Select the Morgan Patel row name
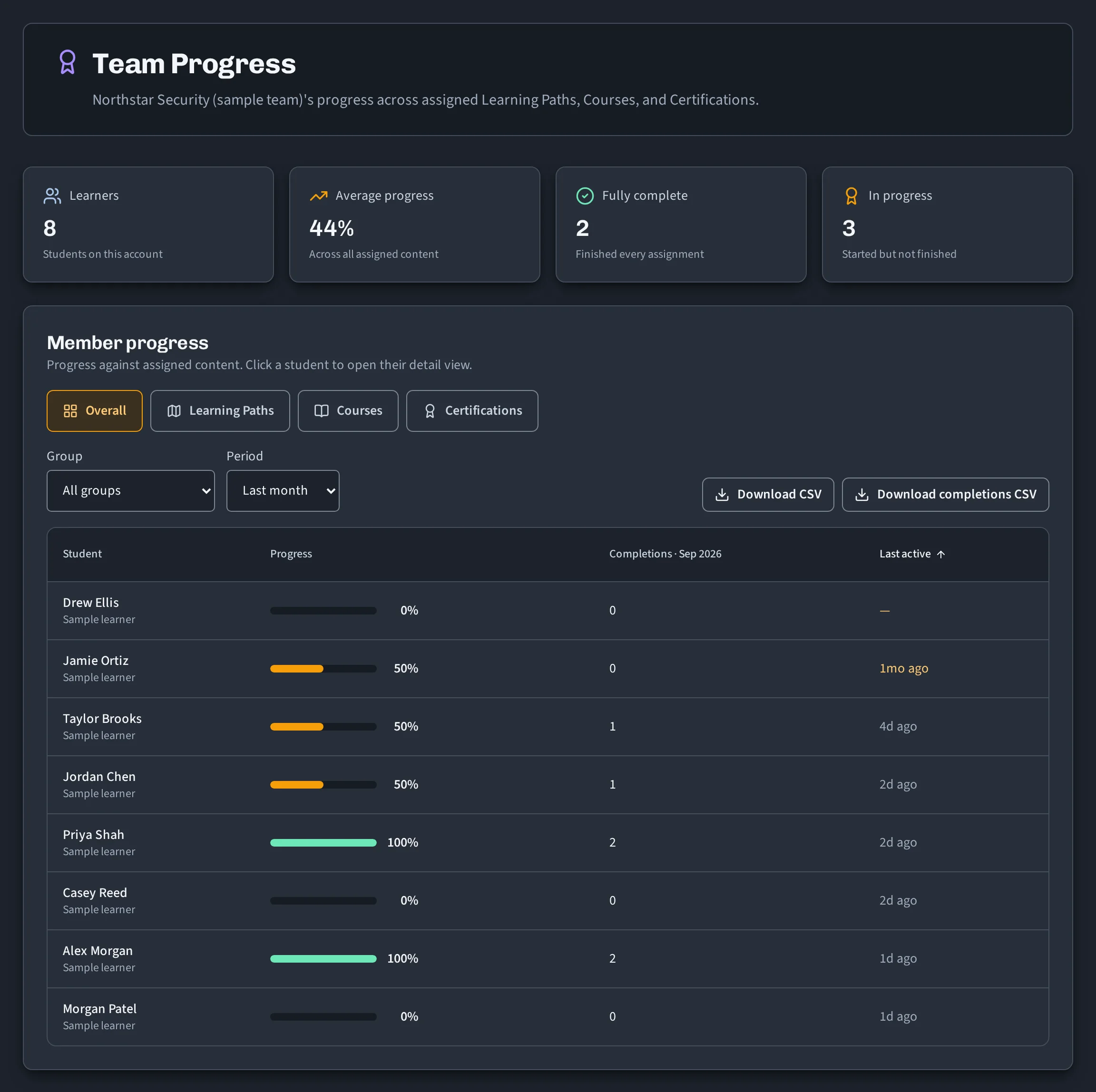 100,1009
